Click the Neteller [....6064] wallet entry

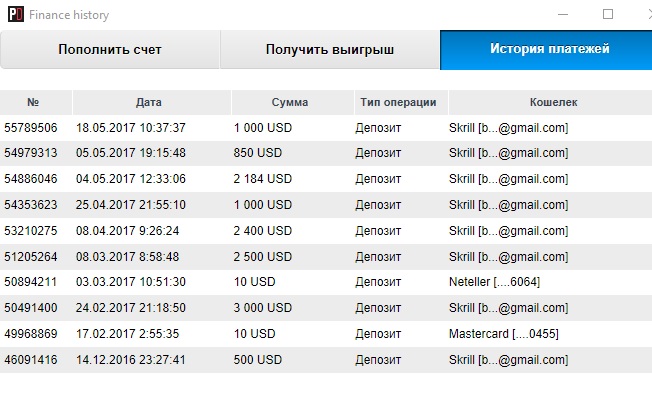494,282
